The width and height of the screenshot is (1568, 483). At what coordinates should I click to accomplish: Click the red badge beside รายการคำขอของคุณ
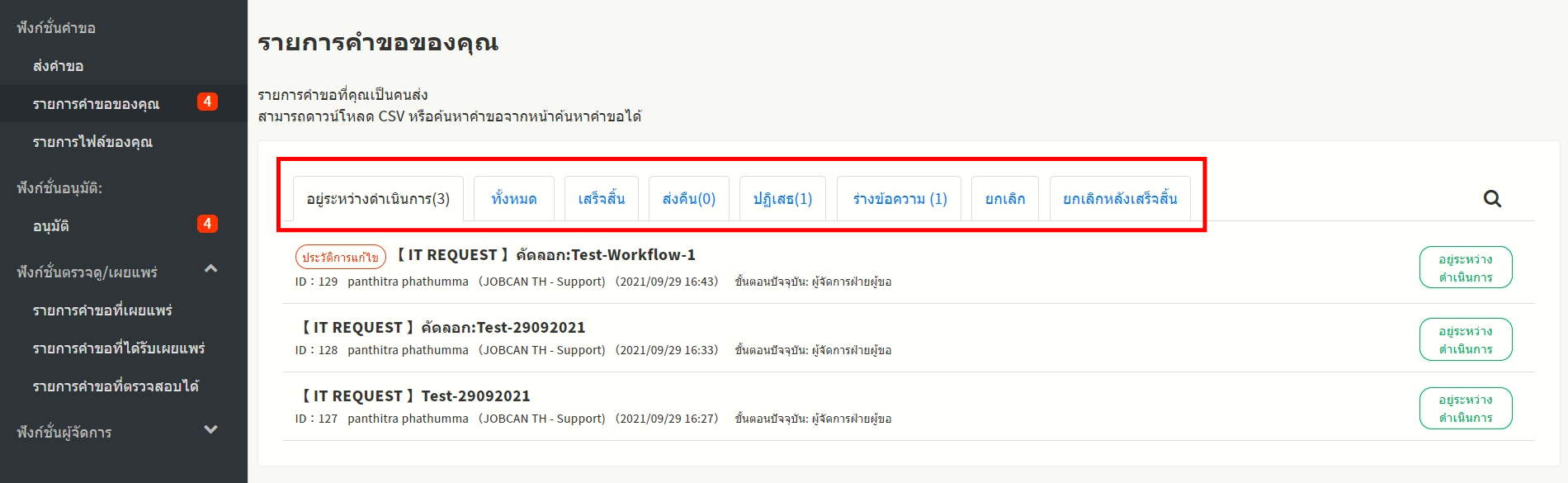(x=207, y=102)
